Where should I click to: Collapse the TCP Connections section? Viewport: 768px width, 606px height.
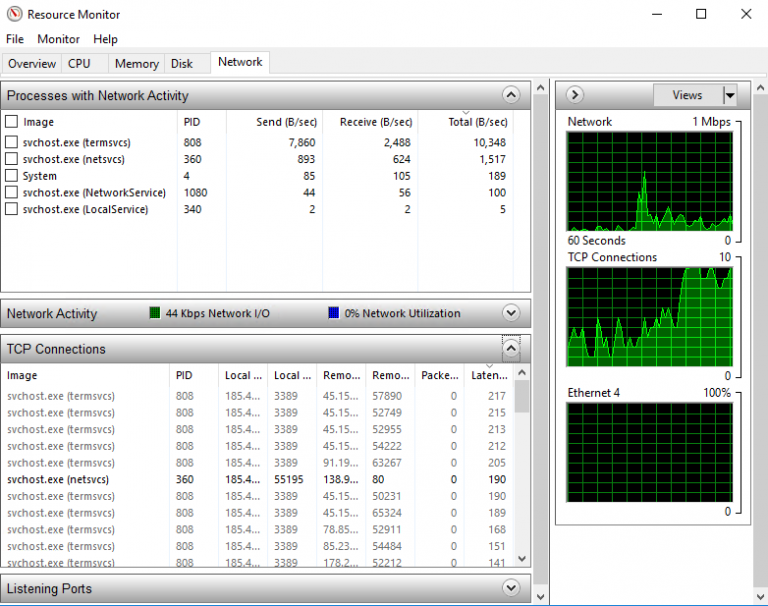(511, 349)
